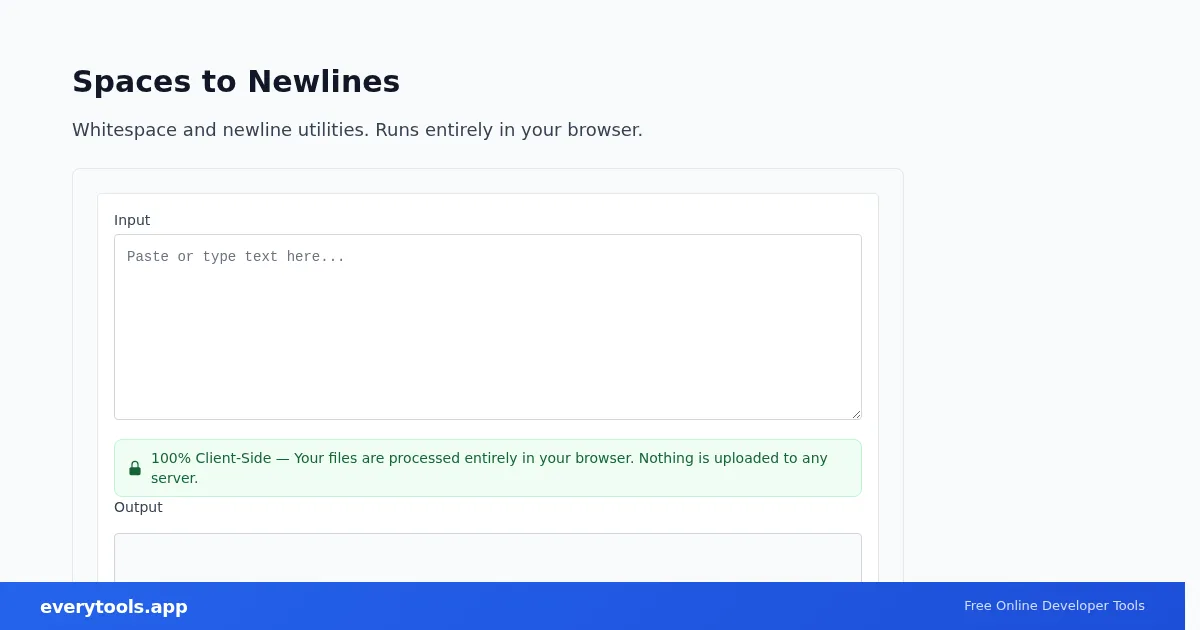This screenshot has width=1200, height=630.
Task: Click the word Newlines in the title
Action: pyautogui.click(x=324, y=82)
